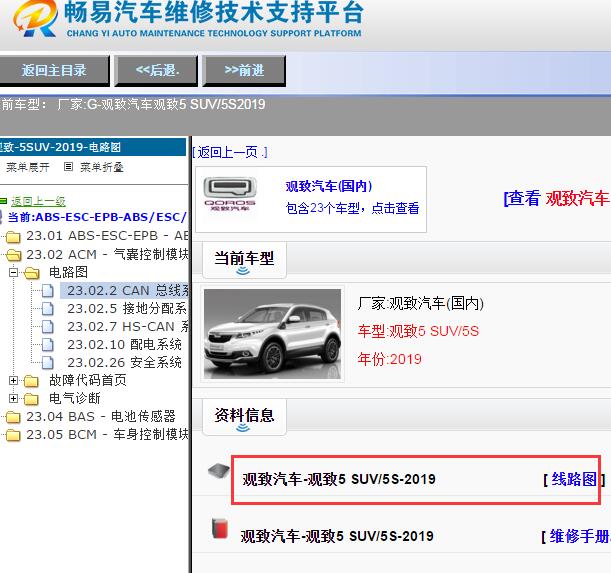
Task: Open the 维修手册 link
Action: 580,537
